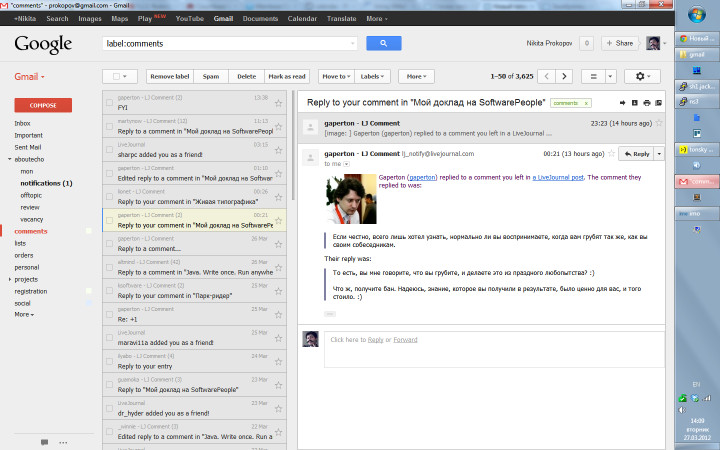The width and height of the screenshot is (720, 450).
Task: Switch to the Chrome 'Новый' taskbar window
Action: [x=697, y=39]
